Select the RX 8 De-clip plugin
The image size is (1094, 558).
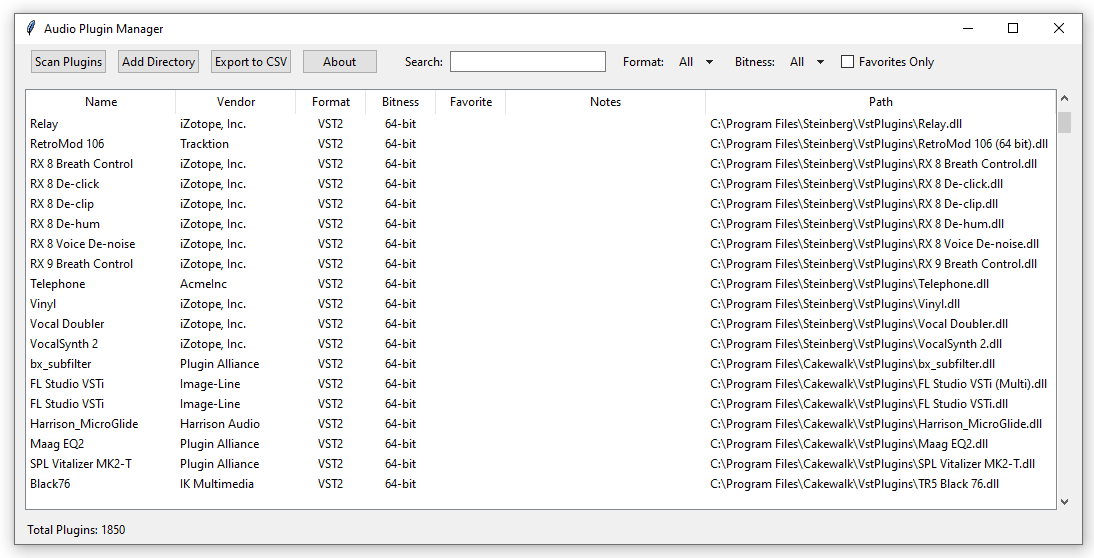point(541,204)
